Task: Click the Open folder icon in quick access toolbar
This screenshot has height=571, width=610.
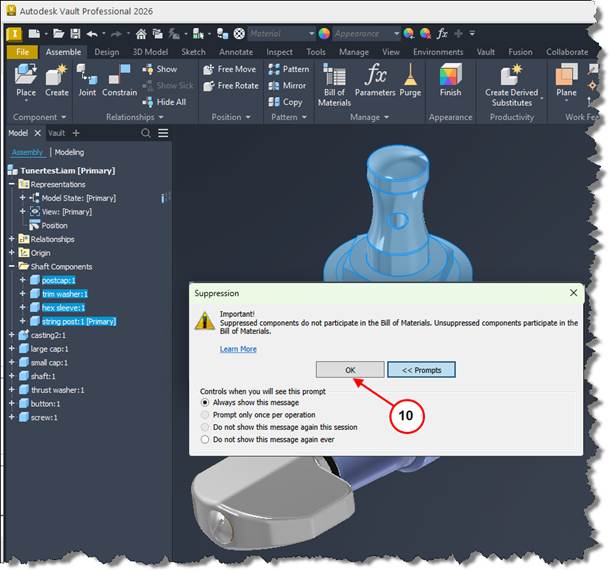Action: pos(58,34)
